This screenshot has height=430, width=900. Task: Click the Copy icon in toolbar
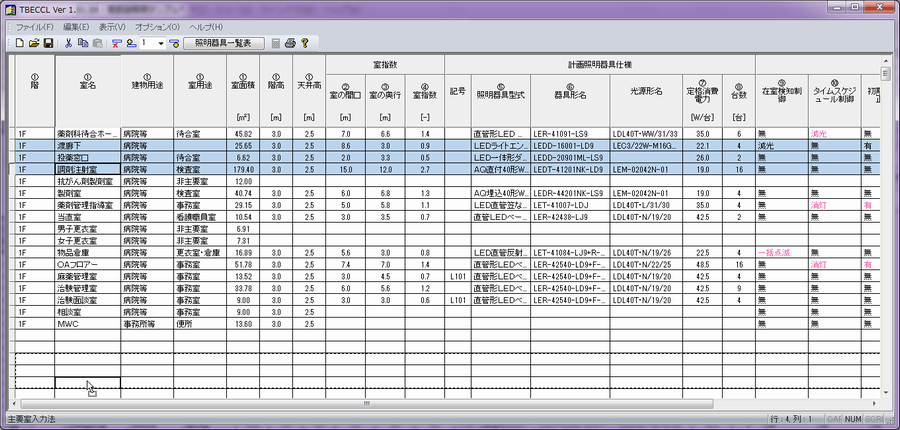click(82, 44)
